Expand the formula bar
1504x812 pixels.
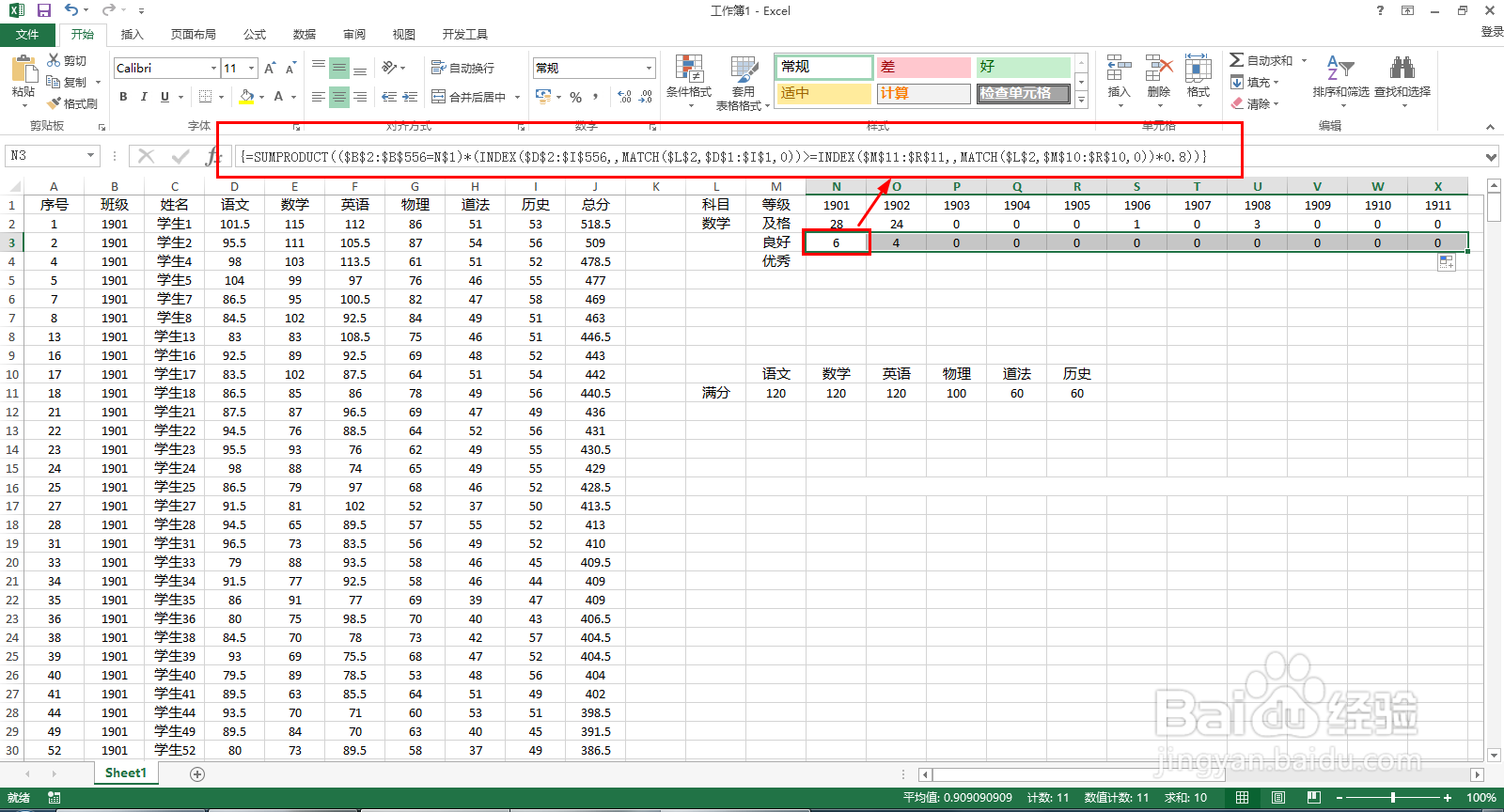click(1492, 157)
